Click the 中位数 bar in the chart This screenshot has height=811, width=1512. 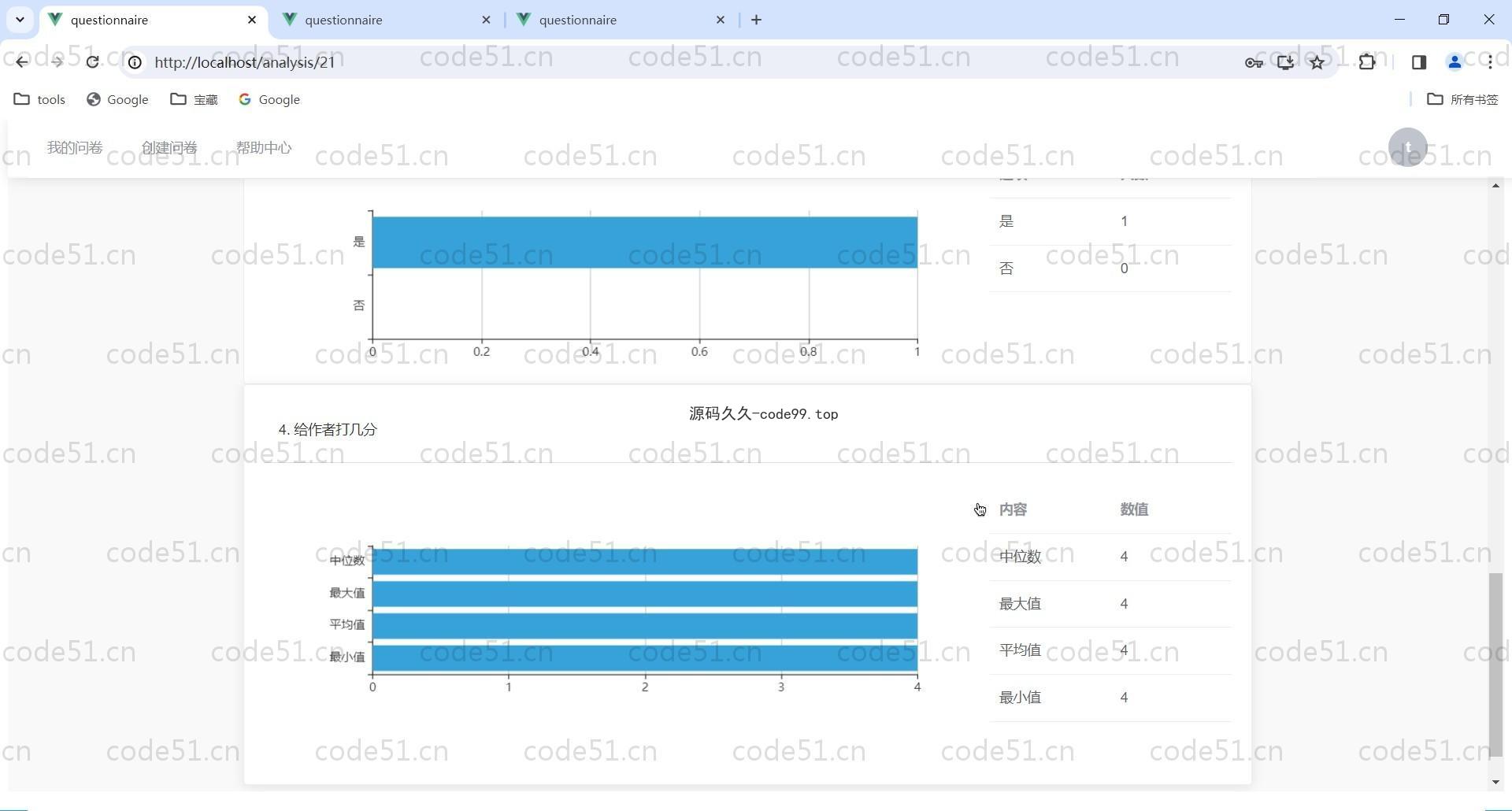tap(645, 561)
